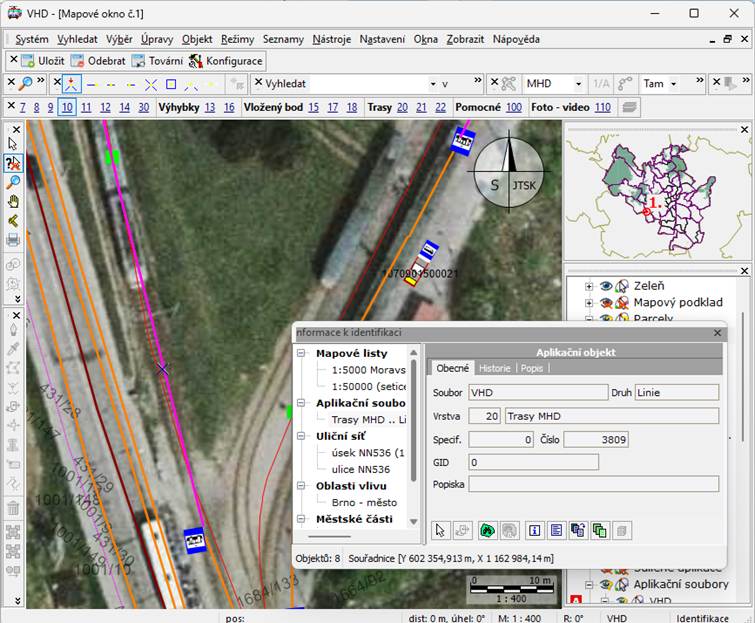This screenshot has width=755, height=623.
Task: Toggle visibility eye of Zeleň layer
Action: [605, 286]
